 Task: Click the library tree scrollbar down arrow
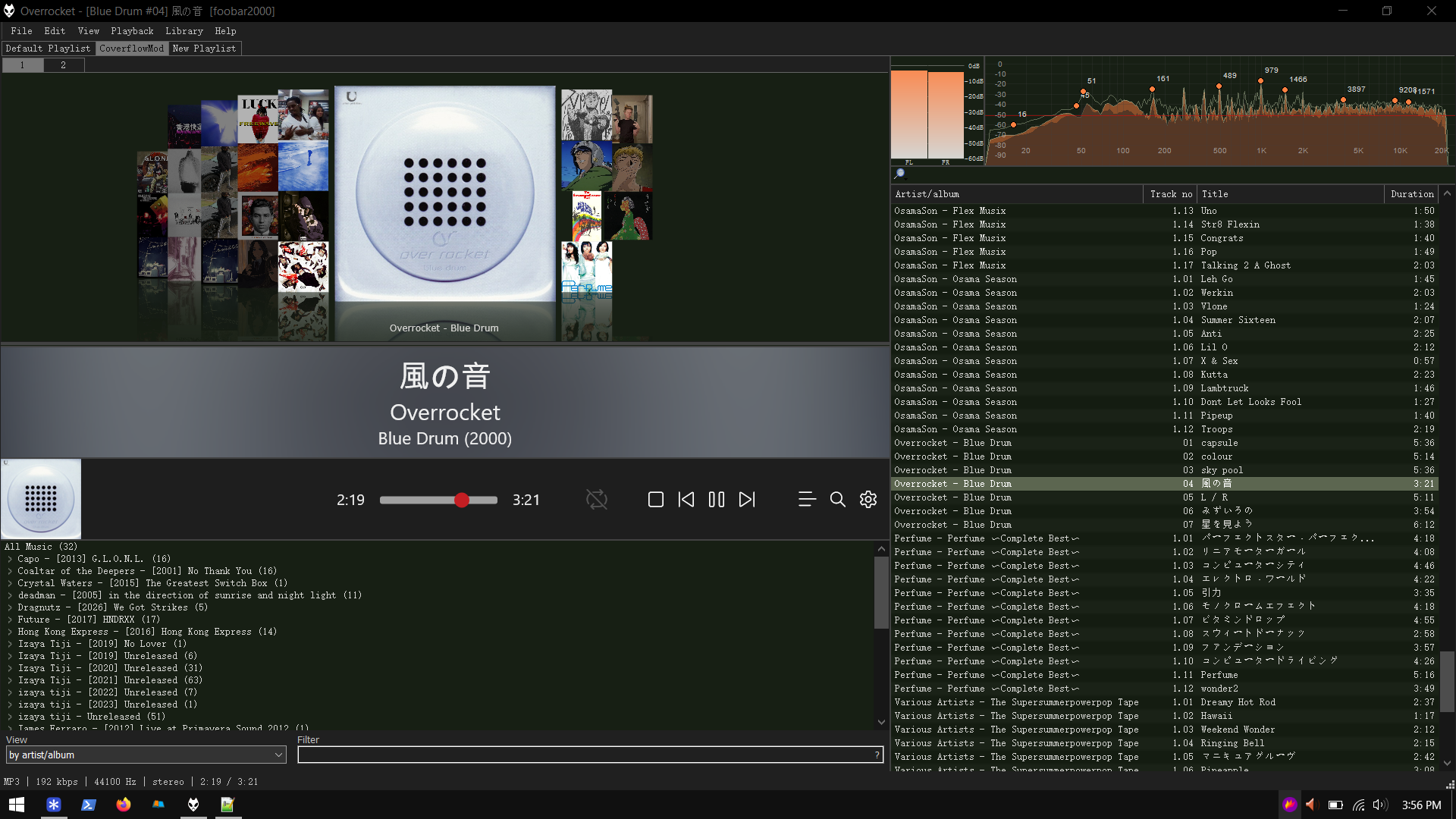click(881, 723)
